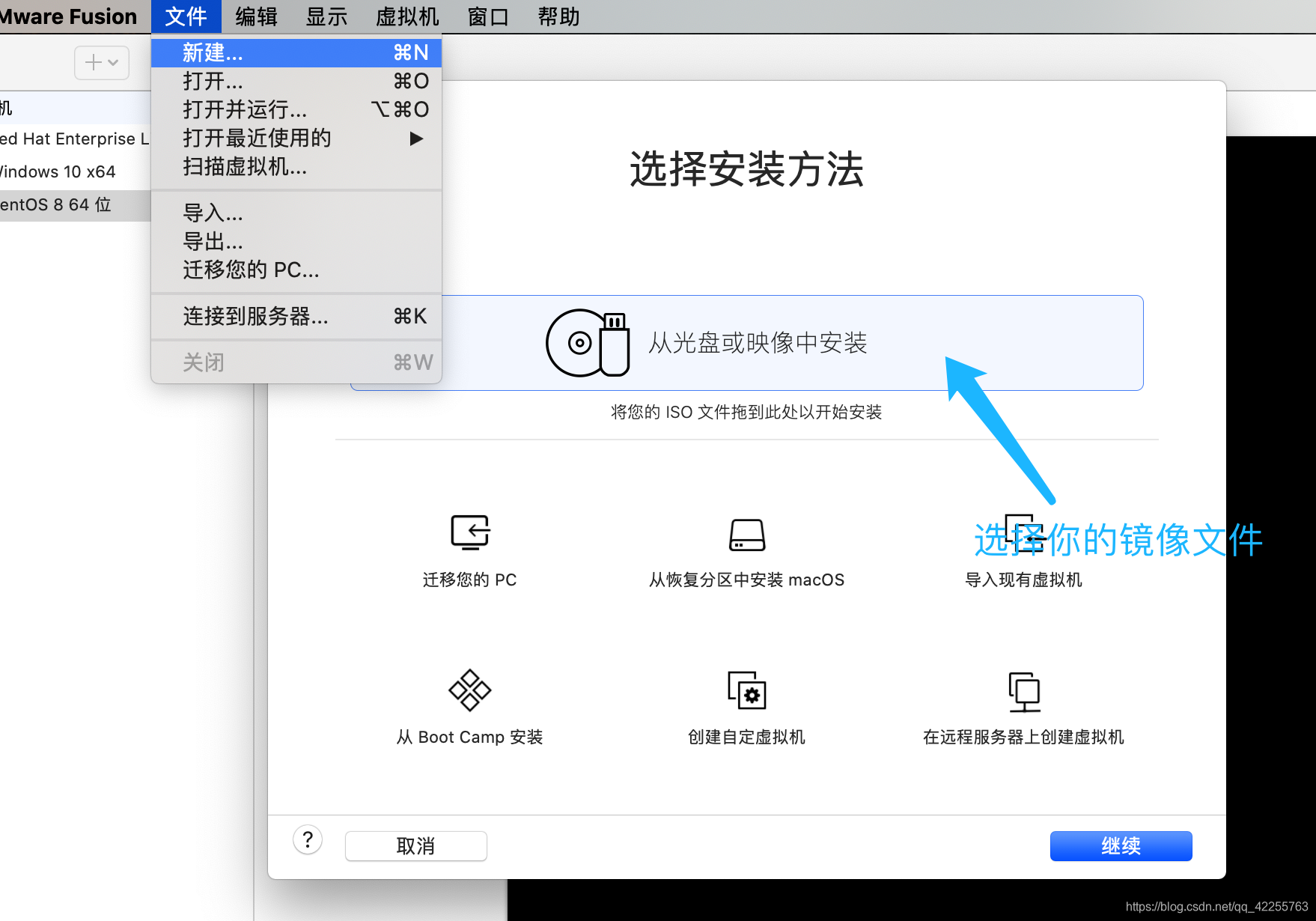This screenshot has width=1316, height=921.
Task: Select 迁移您的 PC... menu entry
Action: 296,270
